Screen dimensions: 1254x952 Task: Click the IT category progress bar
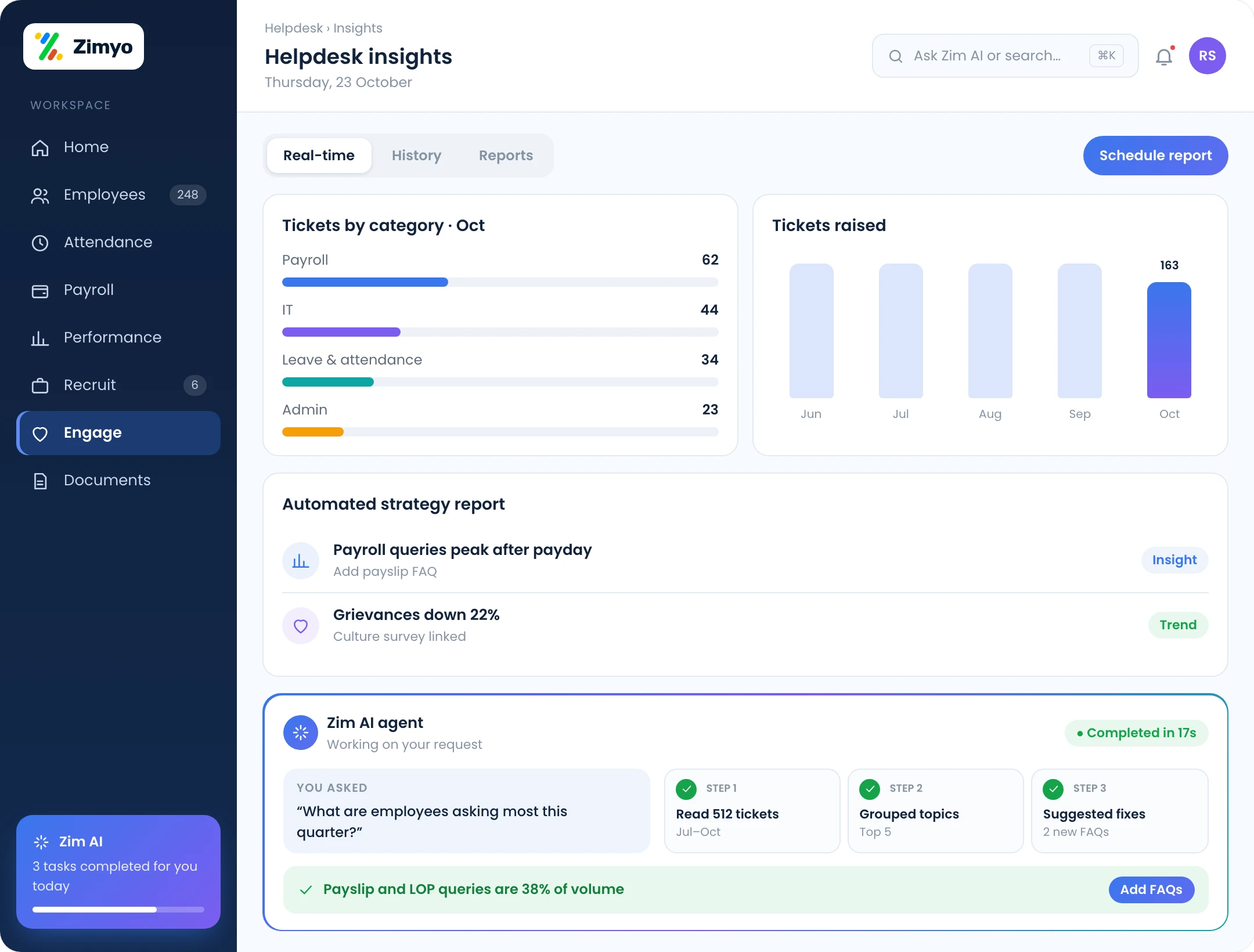coord(500,332)
